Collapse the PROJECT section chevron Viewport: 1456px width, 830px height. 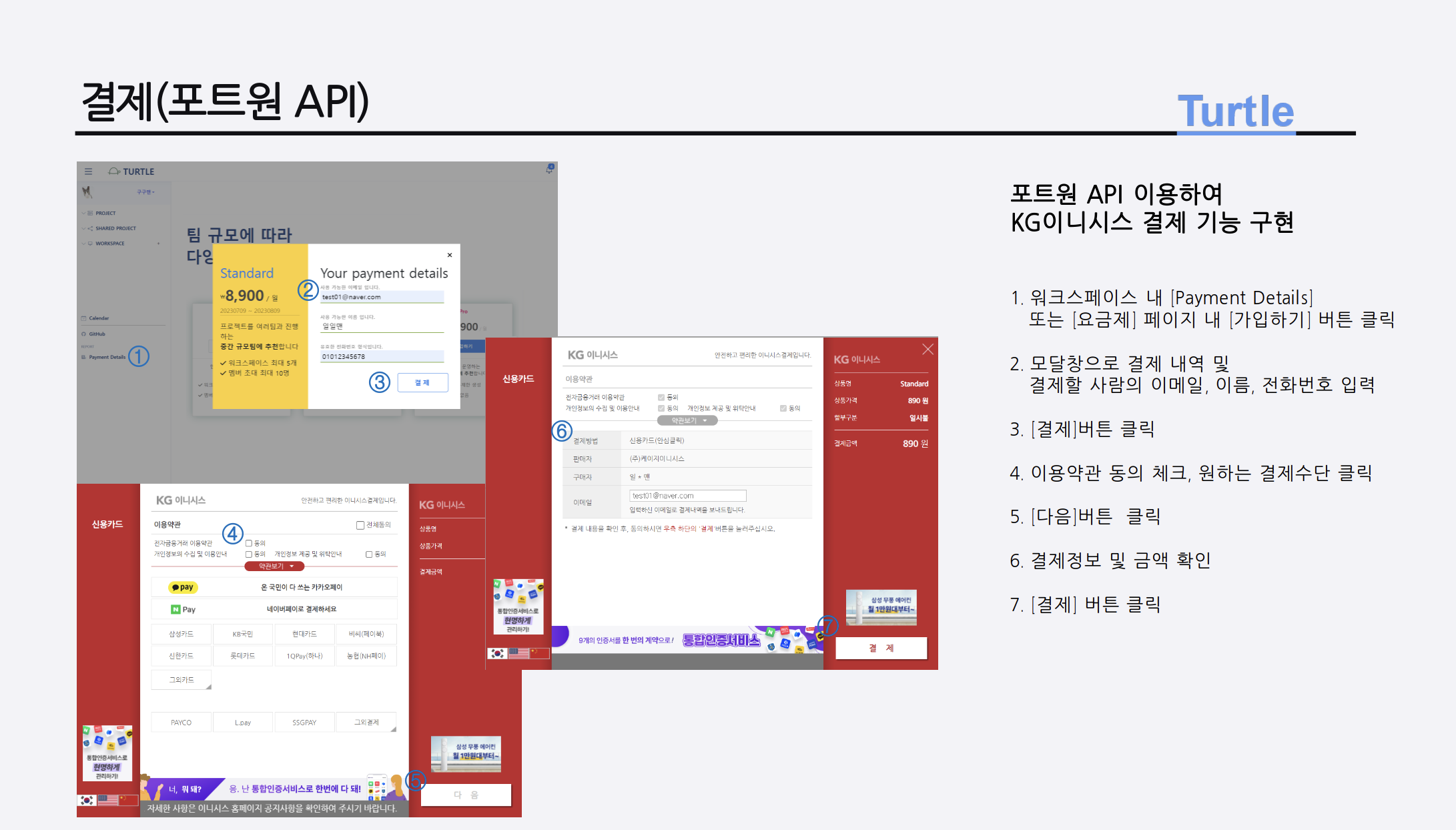click(83, 213)
